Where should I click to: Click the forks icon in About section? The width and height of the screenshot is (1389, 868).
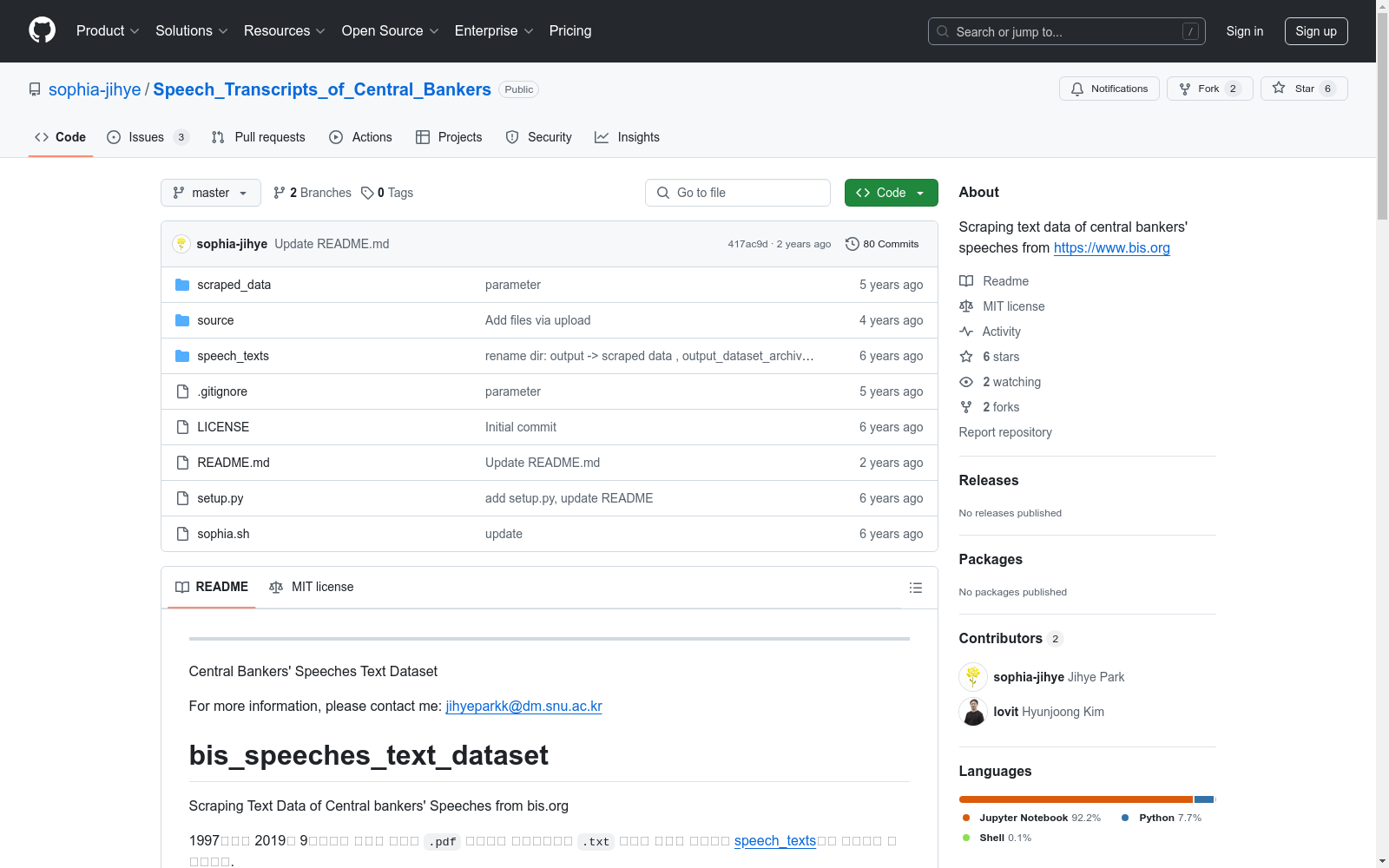pos(966,407)
